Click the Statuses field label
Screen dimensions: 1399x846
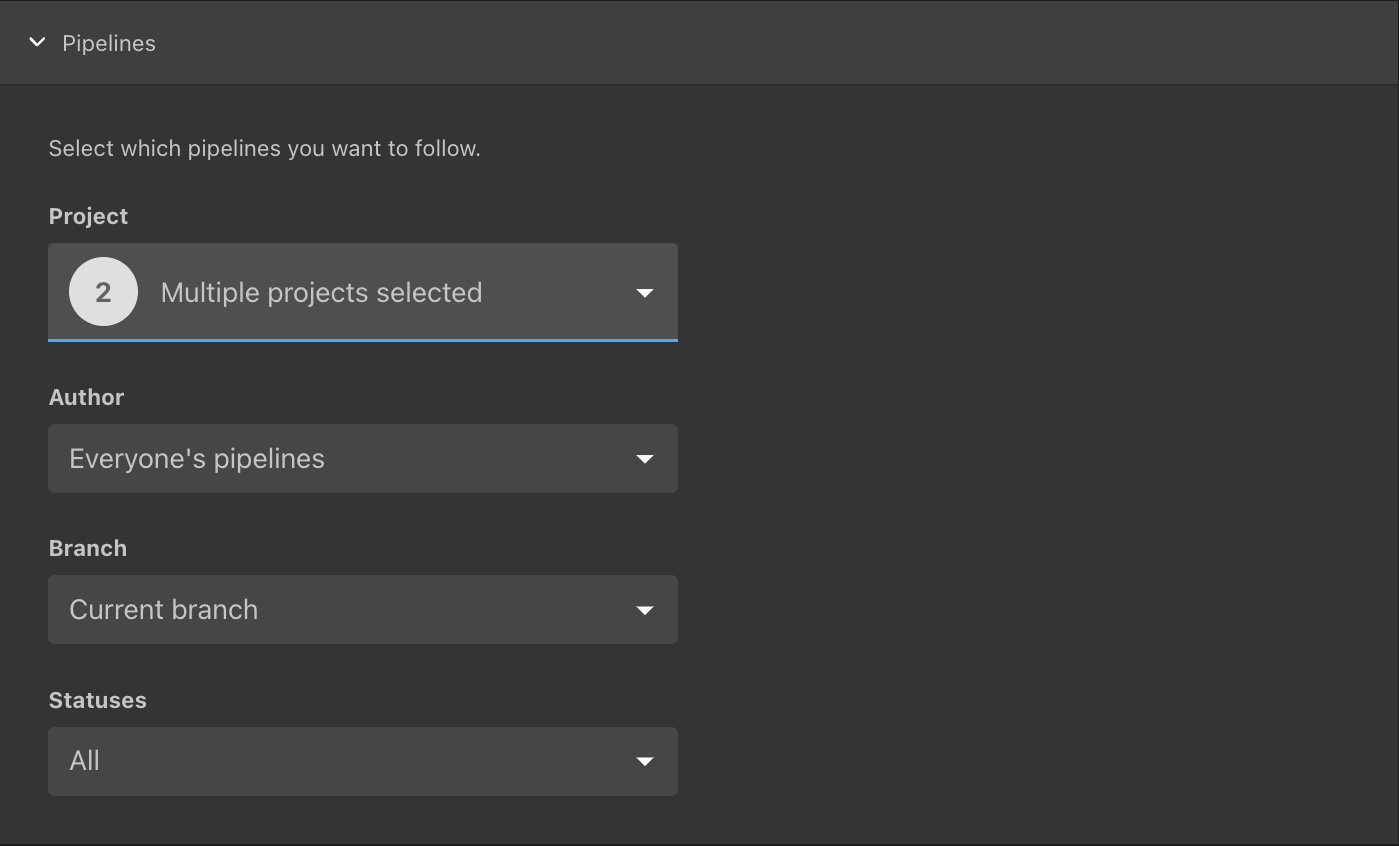point(97,700)
